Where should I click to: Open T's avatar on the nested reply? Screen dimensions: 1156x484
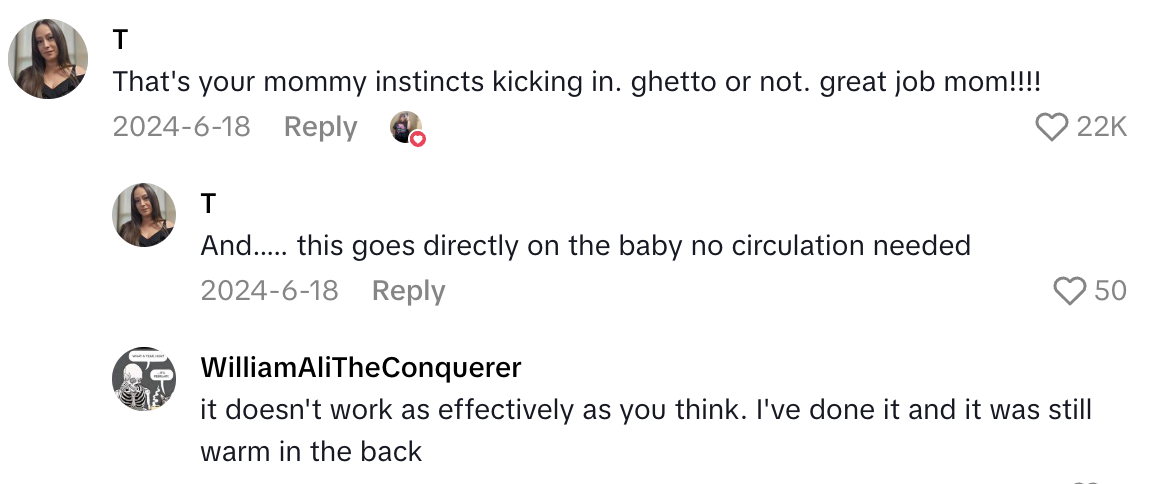click(148, 214)
